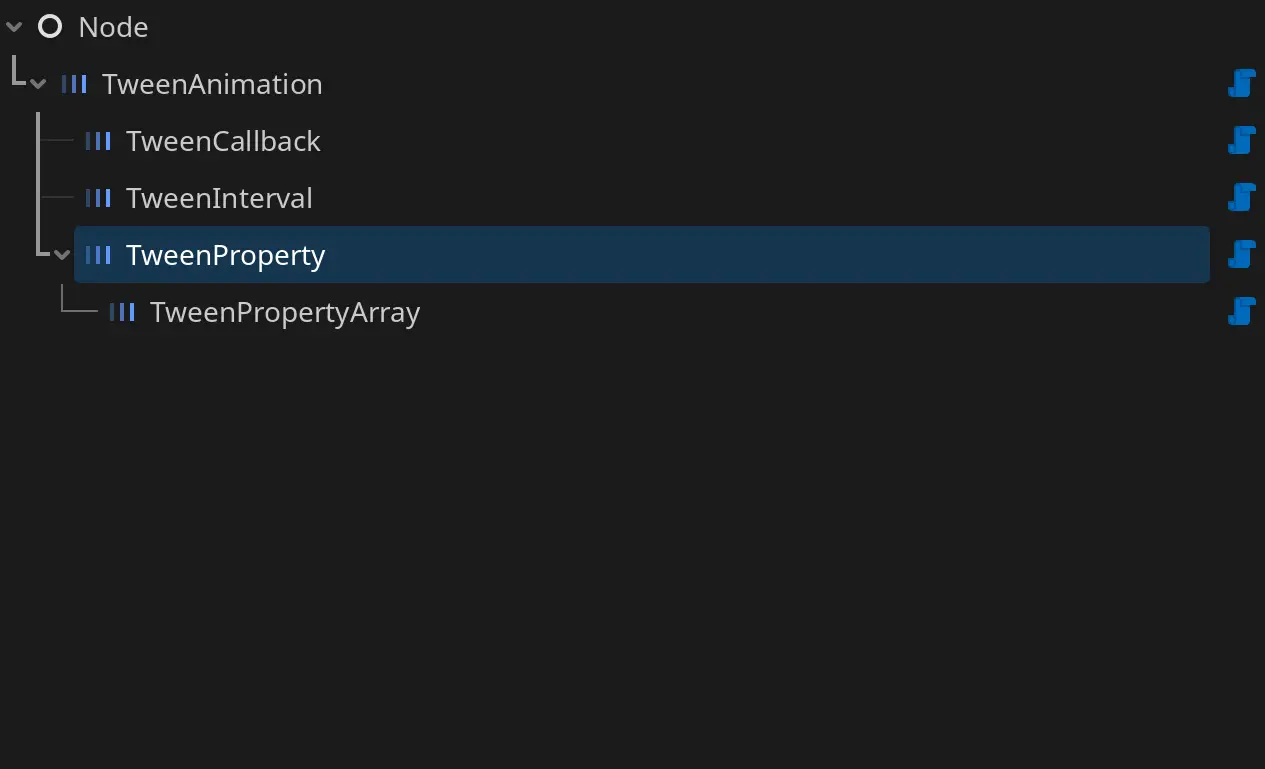
Task: Click the TweenInterval node type icon
Action: pos(98,198)
